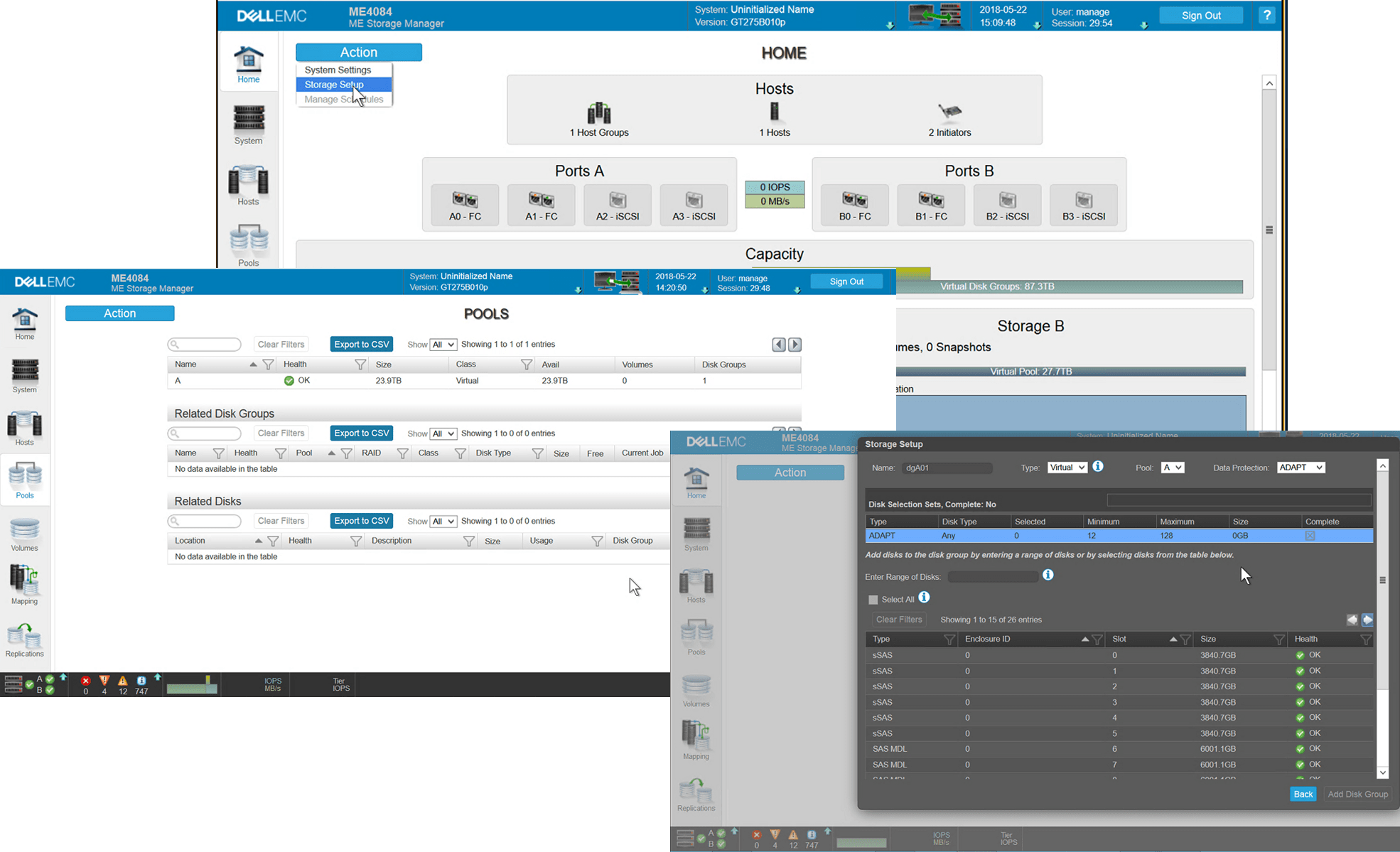Expand the Pool dropdown selector

[x=1172, y=467]
